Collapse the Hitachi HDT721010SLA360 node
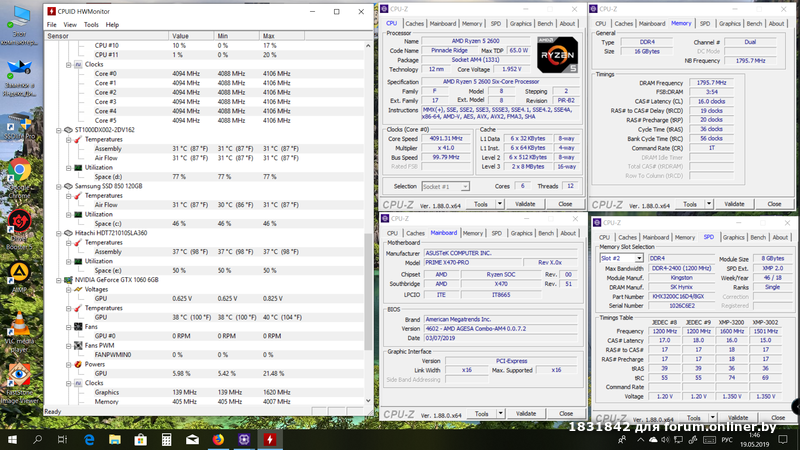 (x=59, y=233)
